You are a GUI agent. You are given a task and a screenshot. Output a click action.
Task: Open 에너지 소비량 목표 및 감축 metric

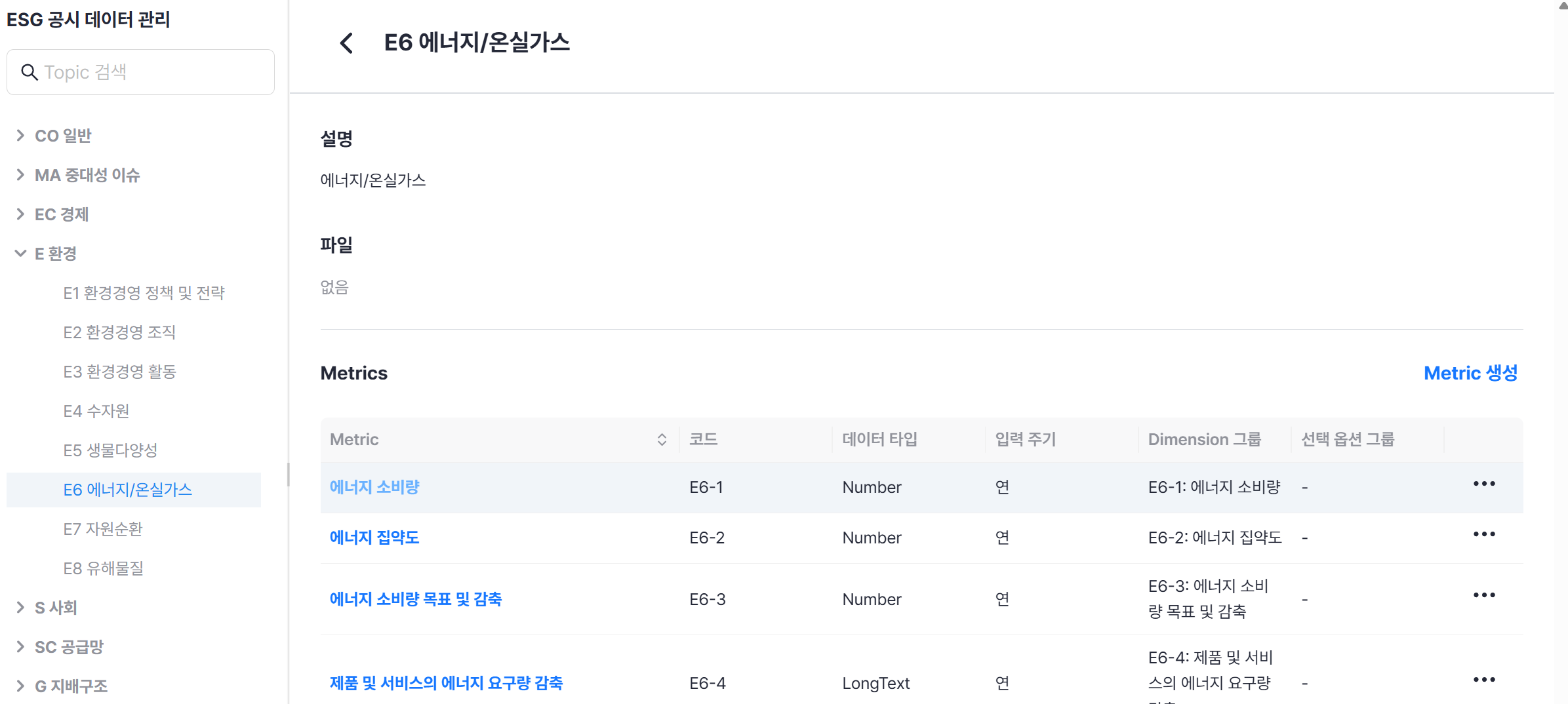coord(416,599)
